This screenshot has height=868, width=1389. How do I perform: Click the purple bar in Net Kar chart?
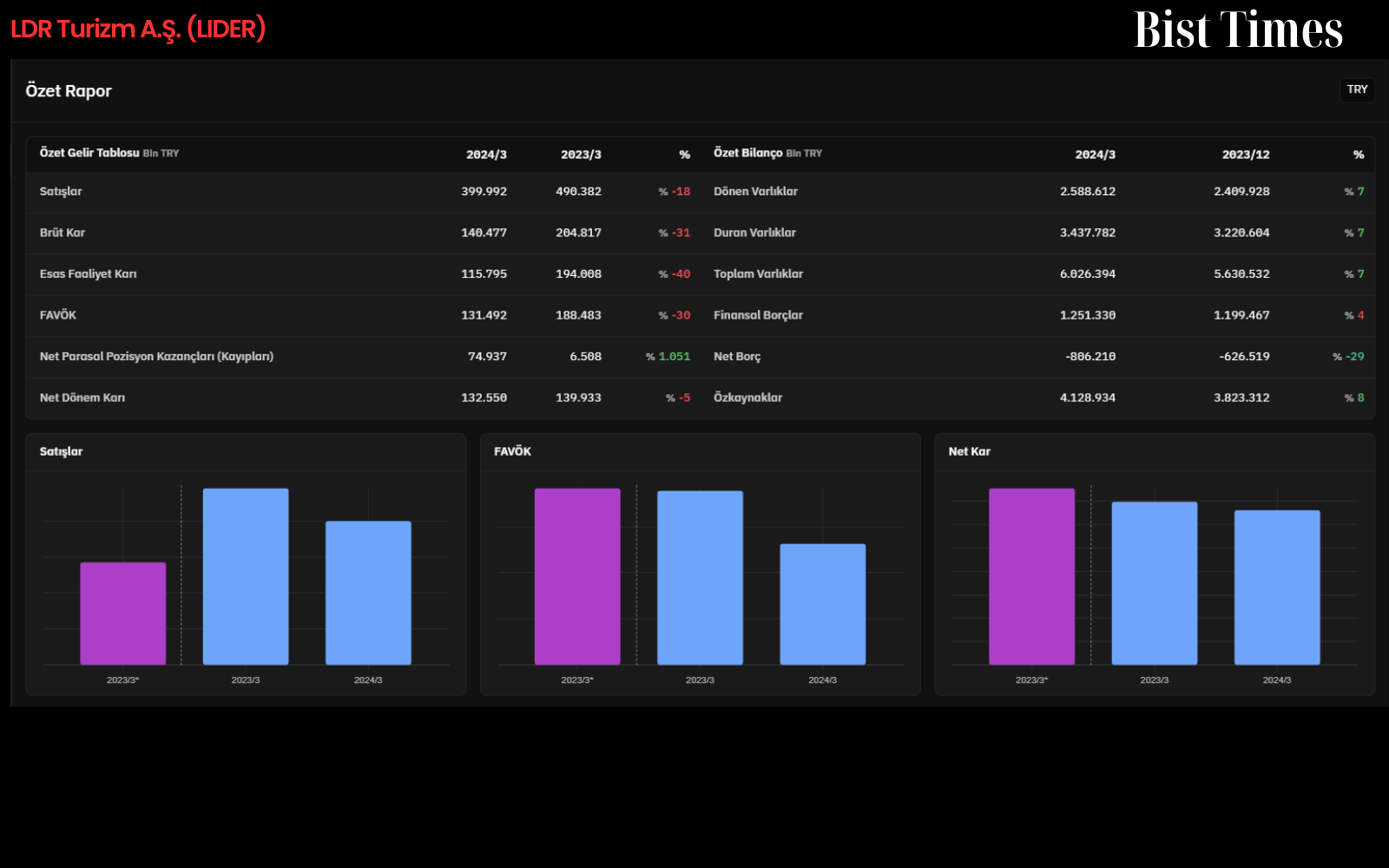[x=1031, y=576]
